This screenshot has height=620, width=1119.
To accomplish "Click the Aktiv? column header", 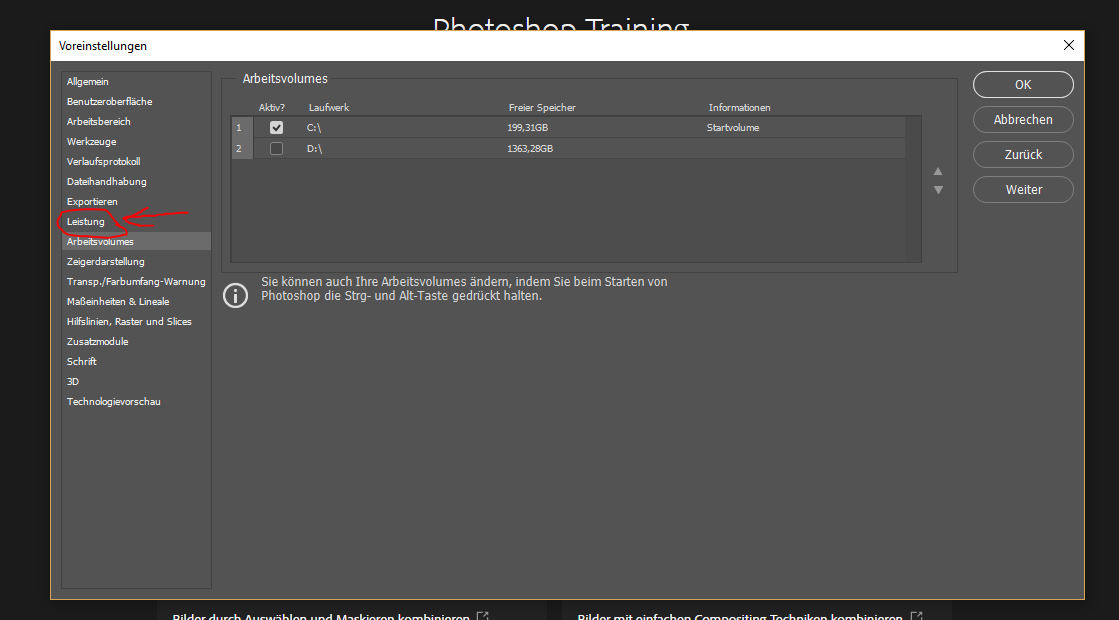I will (x=272, y=108).
